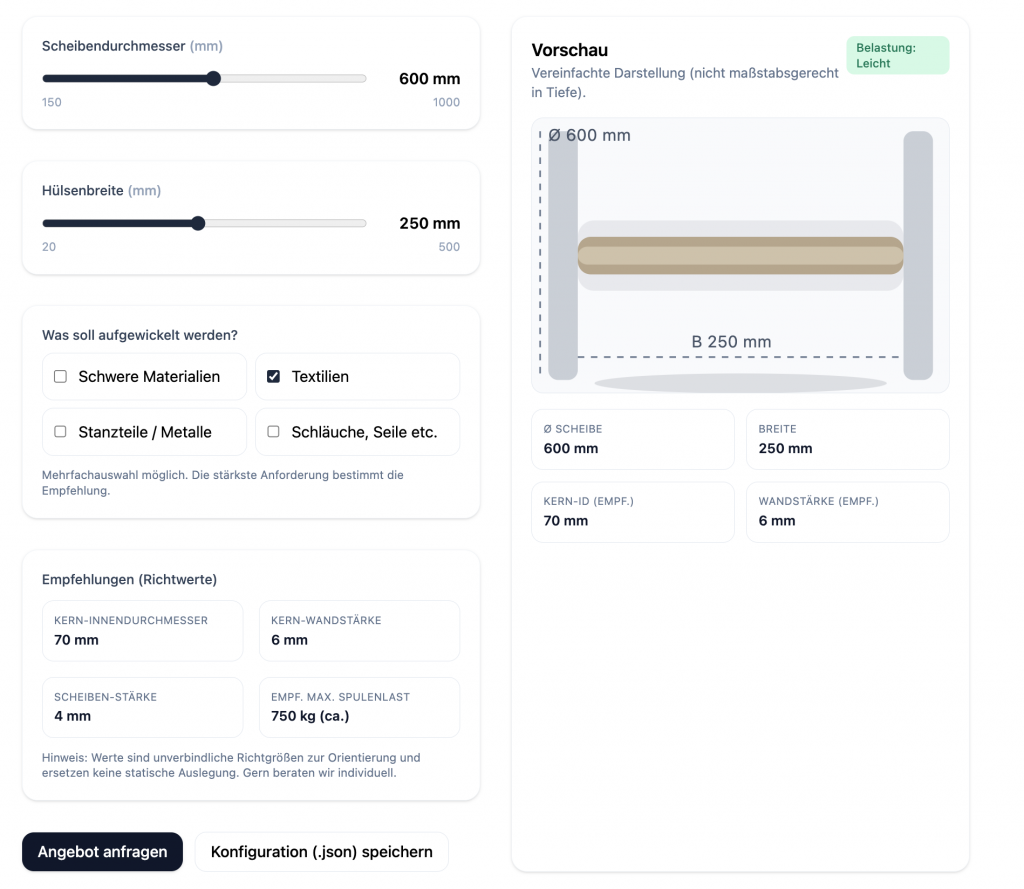Save via Konfiguration (.json) speichern button
This screenshot has height=889, width=1024.
pos(321,852)
